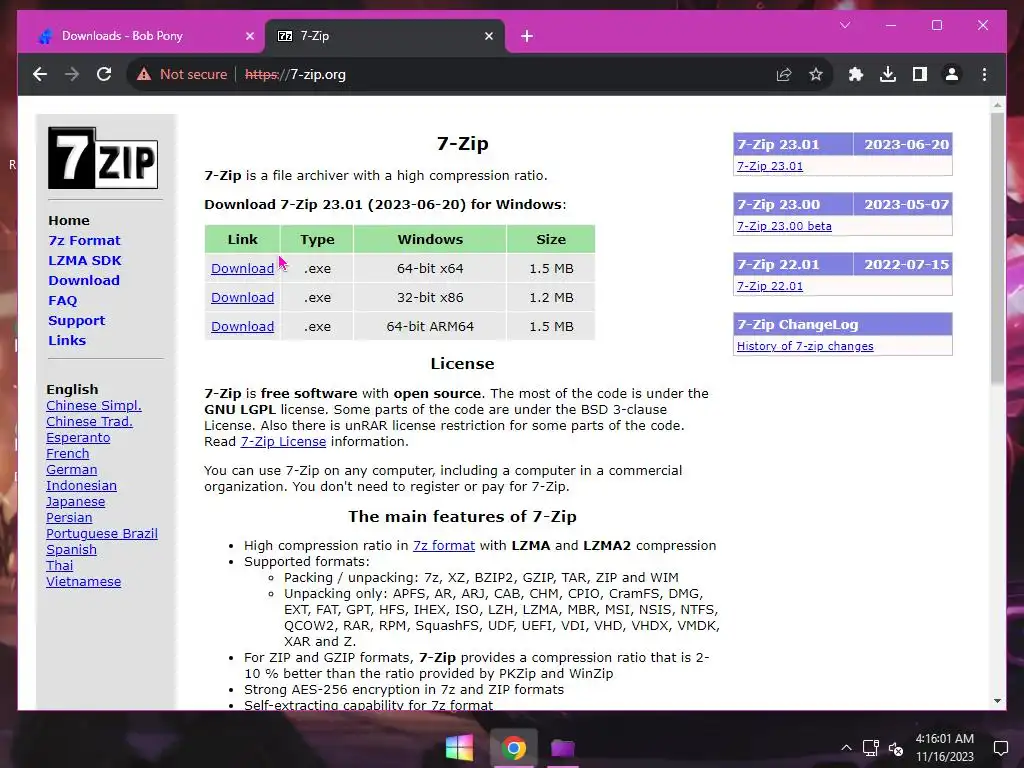Open Links sidebar entry
Viewport: 1024px width, 768px height.
(67, 340)
